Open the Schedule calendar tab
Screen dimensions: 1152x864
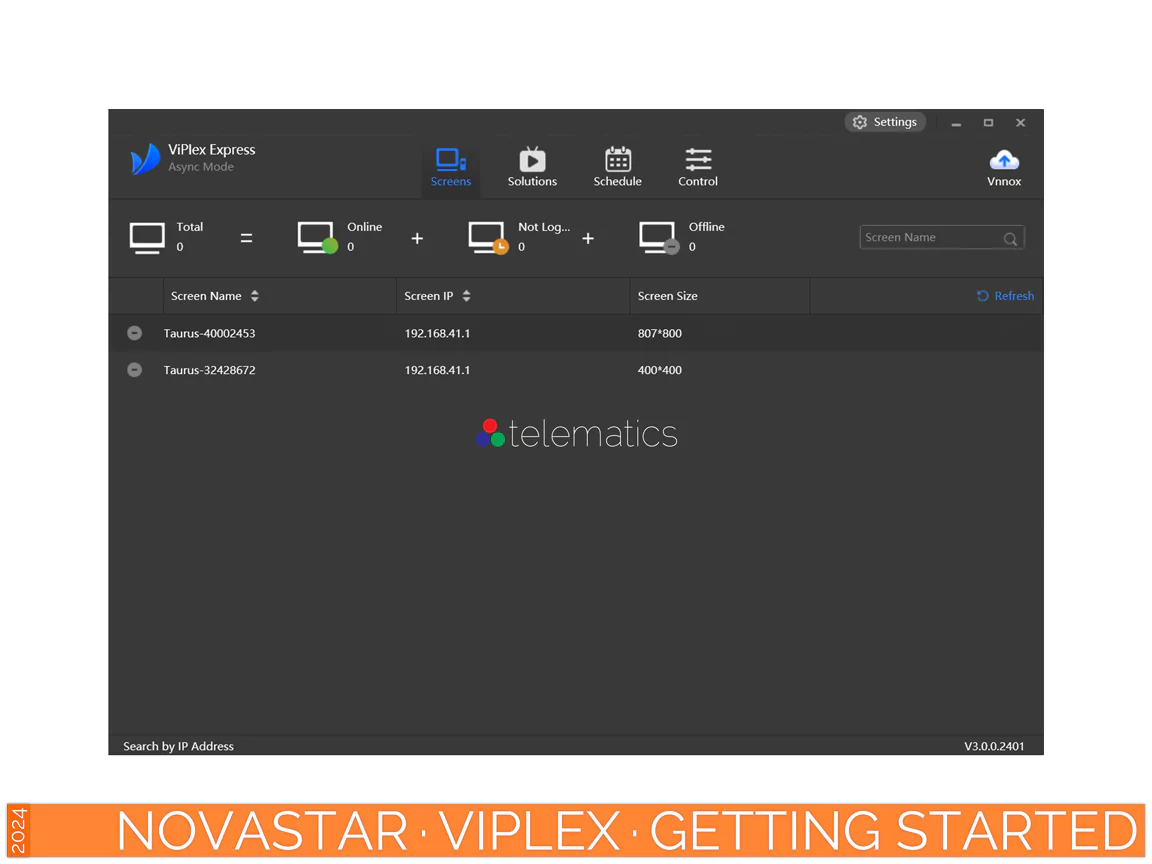pyautogui.click(x=617, y=167)
